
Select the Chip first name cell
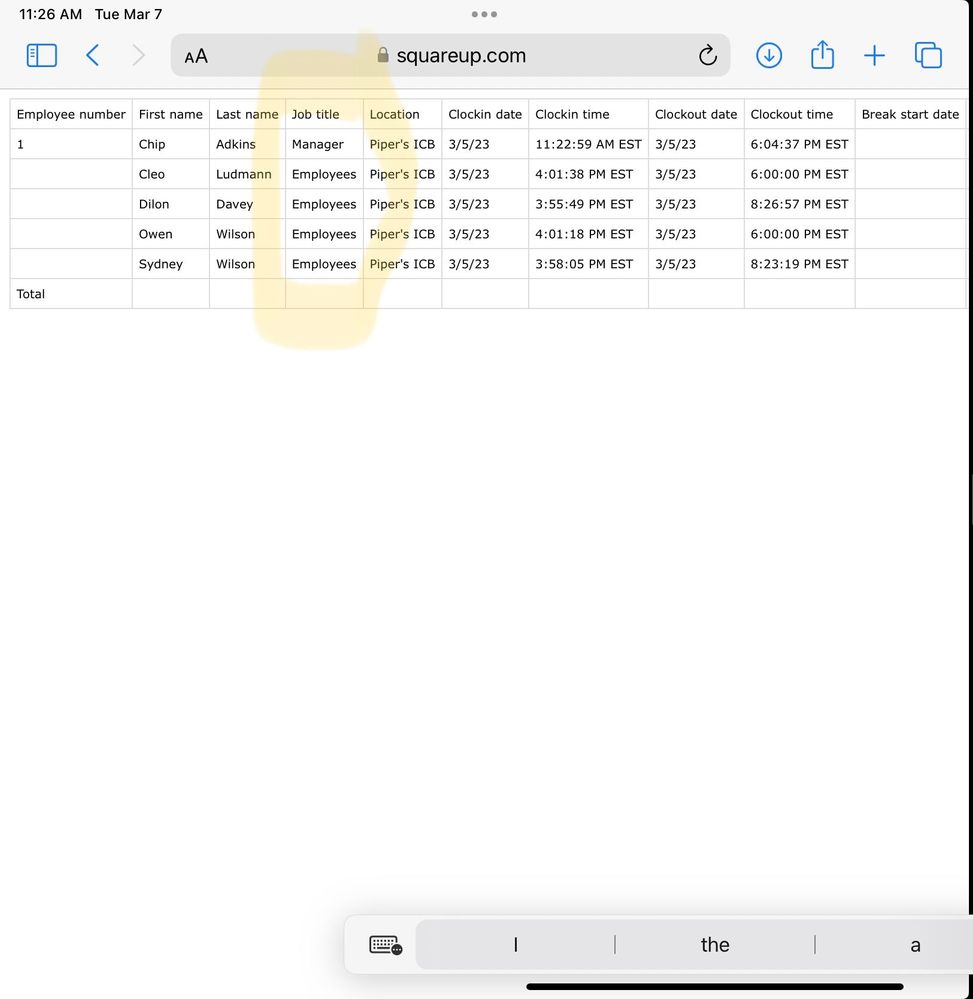pos(152,144)
